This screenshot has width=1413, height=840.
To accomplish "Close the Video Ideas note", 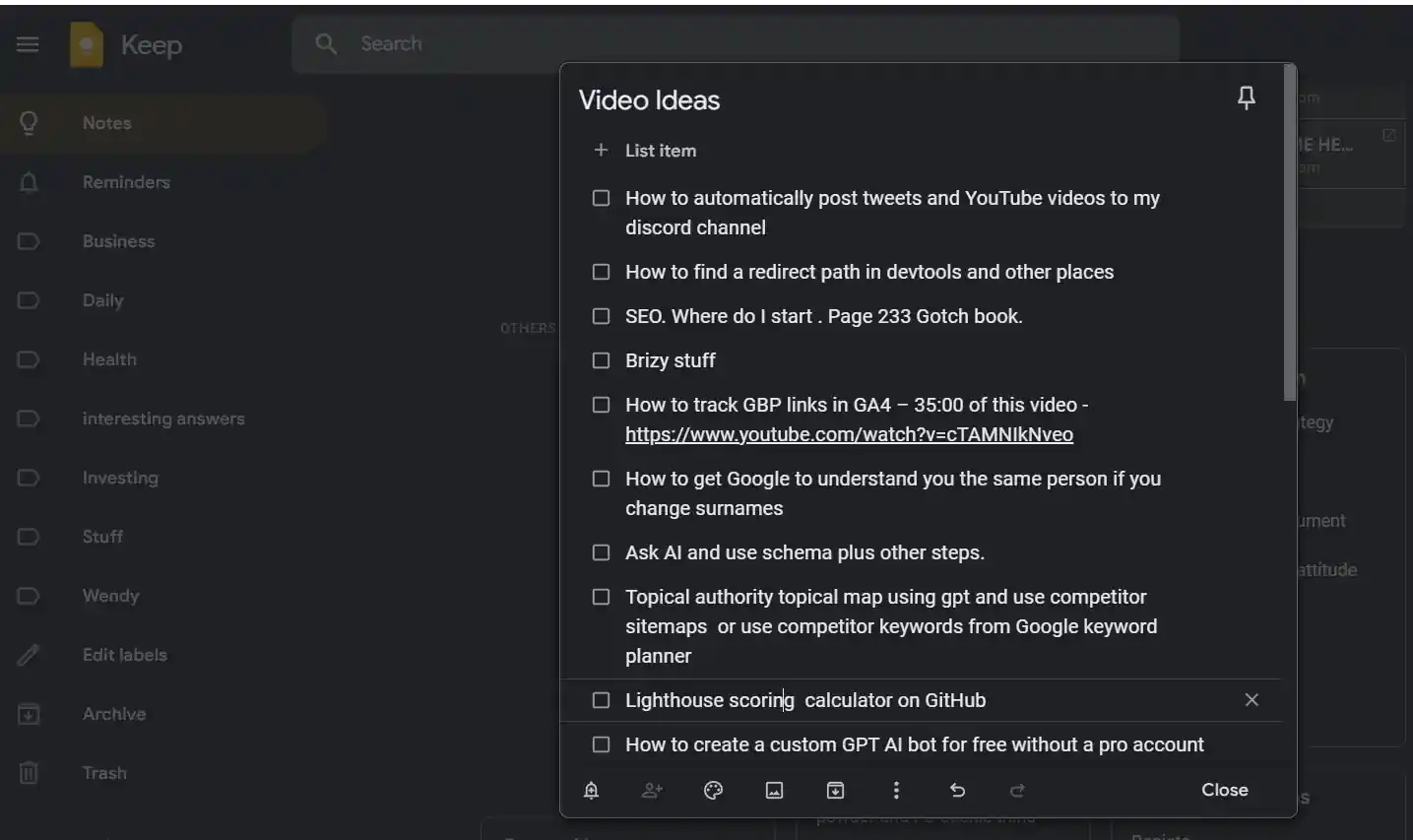I will coord(1224,790).
